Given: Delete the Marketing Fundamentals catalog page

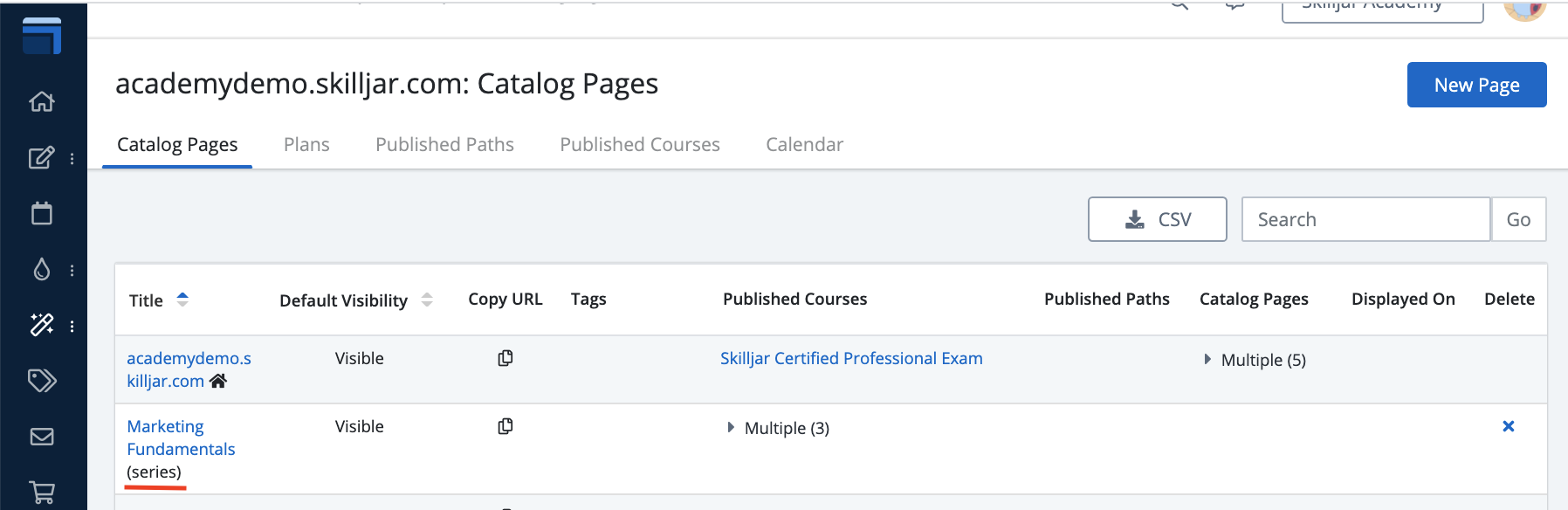Looking at the screenshot, I should click(x=1508, y=426).
